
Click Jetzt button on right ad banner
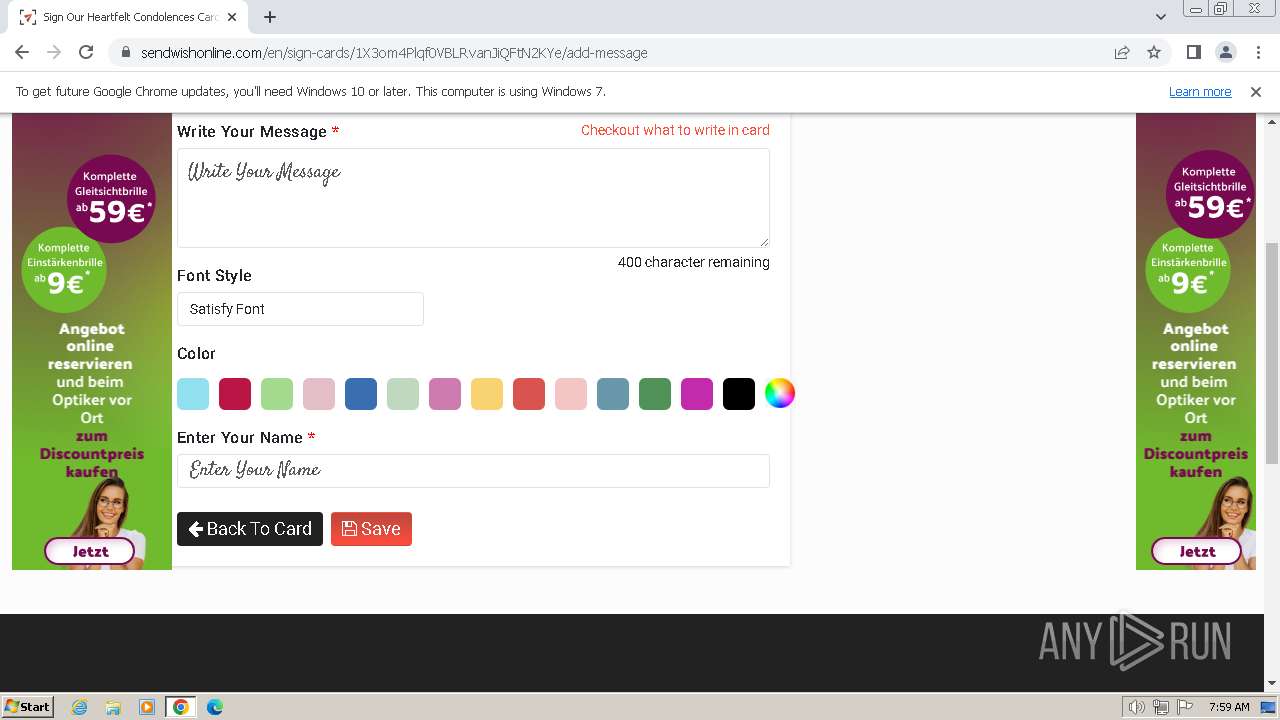click(1197, 551)
